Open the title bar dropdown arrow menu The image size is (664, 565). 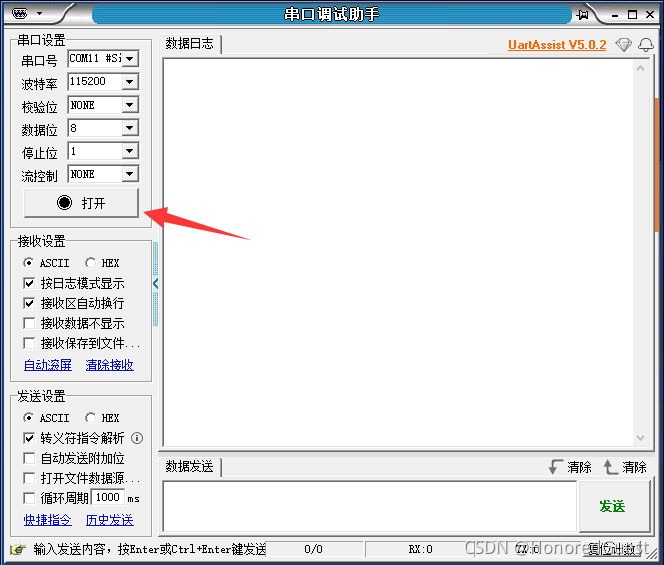pos(39,14)
